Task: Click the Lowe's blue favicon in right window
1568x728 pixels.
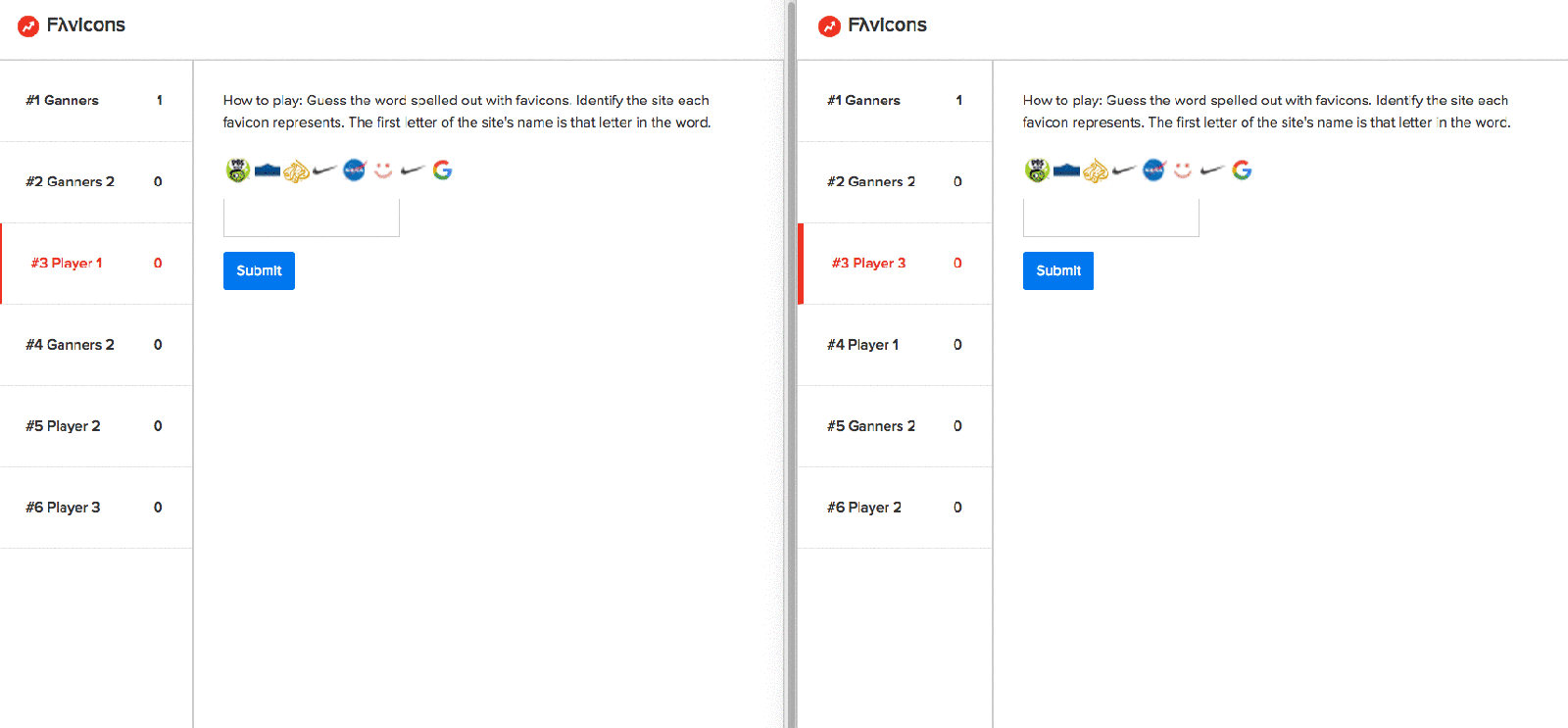Action: point(1067,170)
